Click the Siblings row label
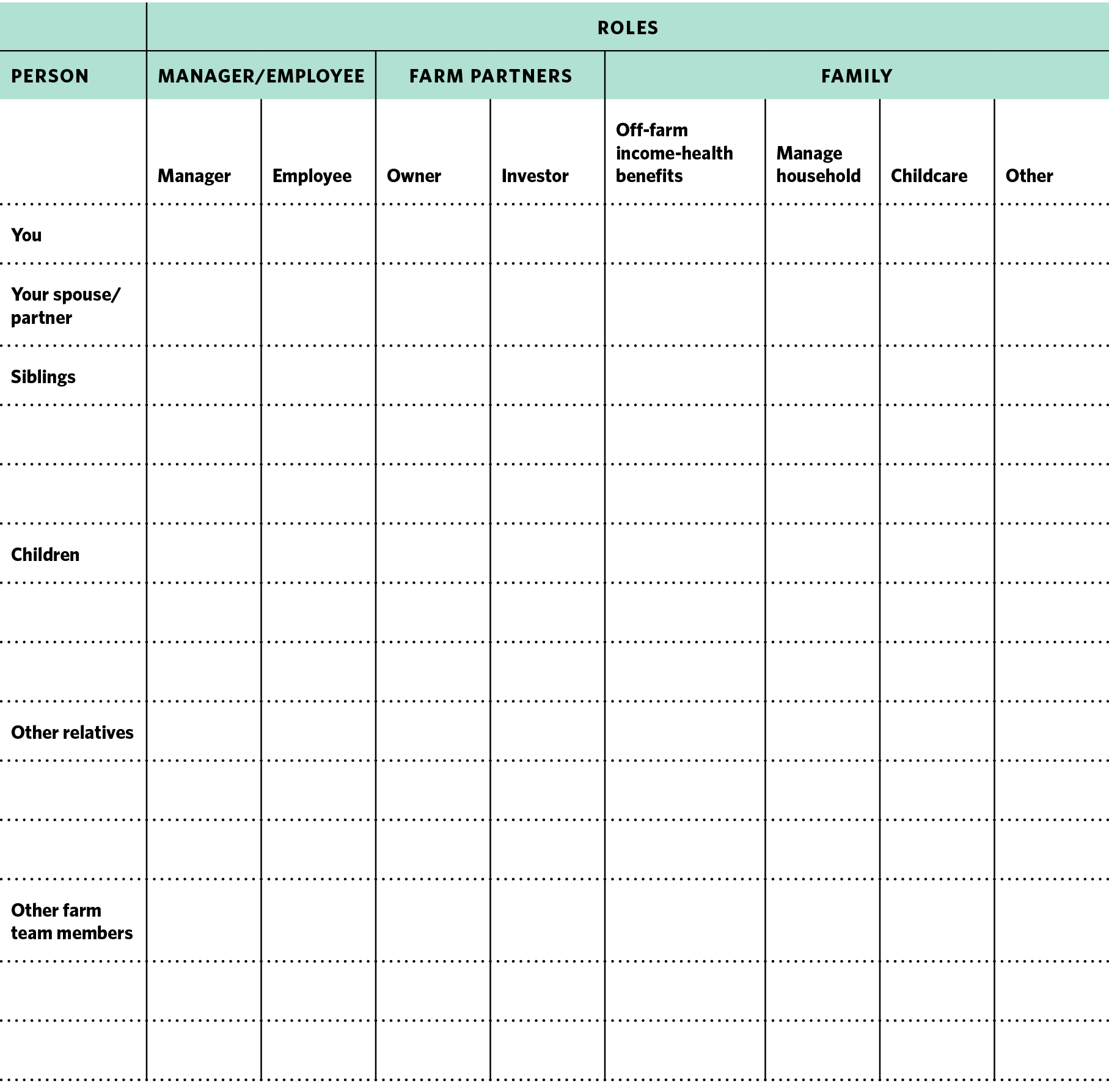The image size is (1109, 1092). (x=43, y=377)
